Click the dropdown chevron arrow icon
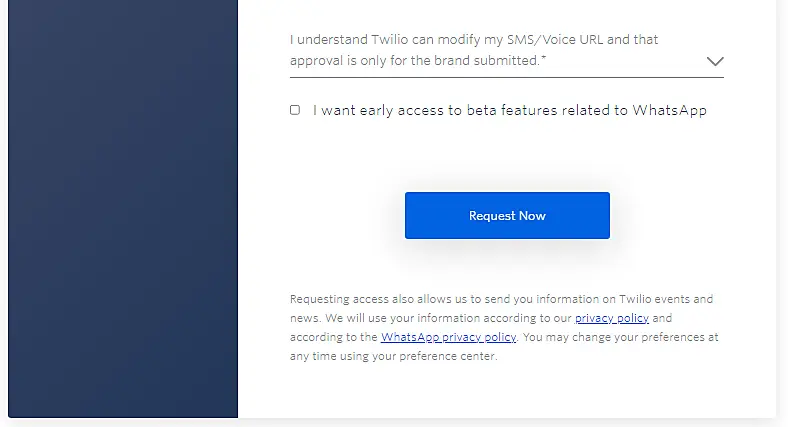 (714, 61)
